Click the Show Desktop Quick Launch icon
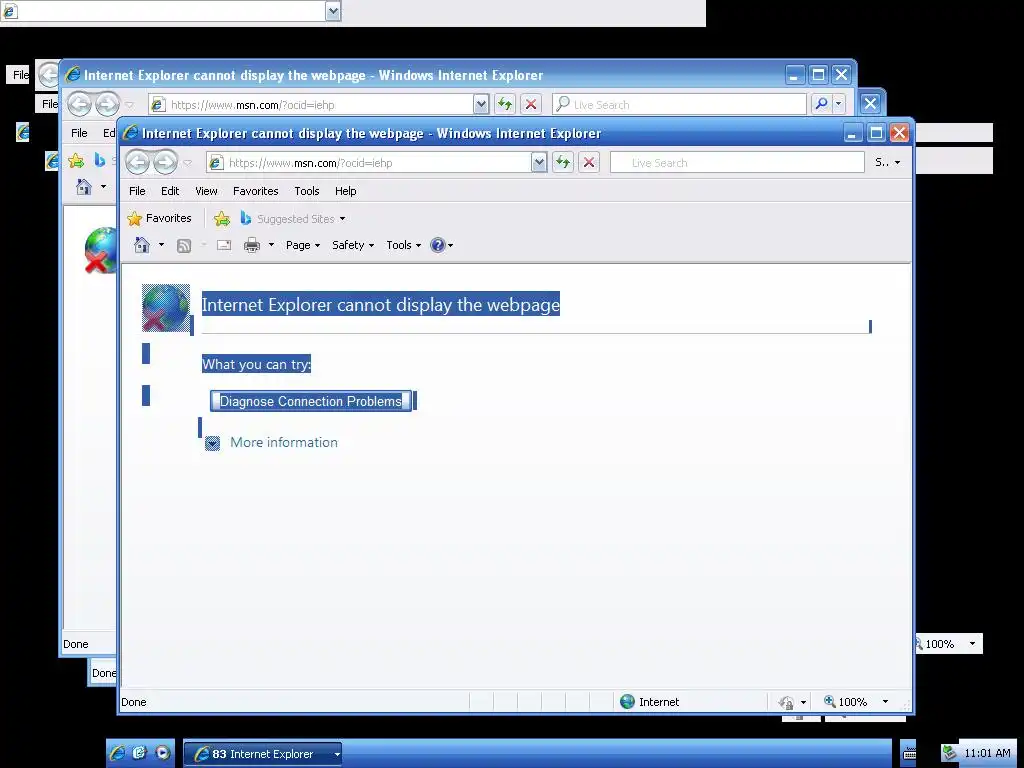 [139, 753]
